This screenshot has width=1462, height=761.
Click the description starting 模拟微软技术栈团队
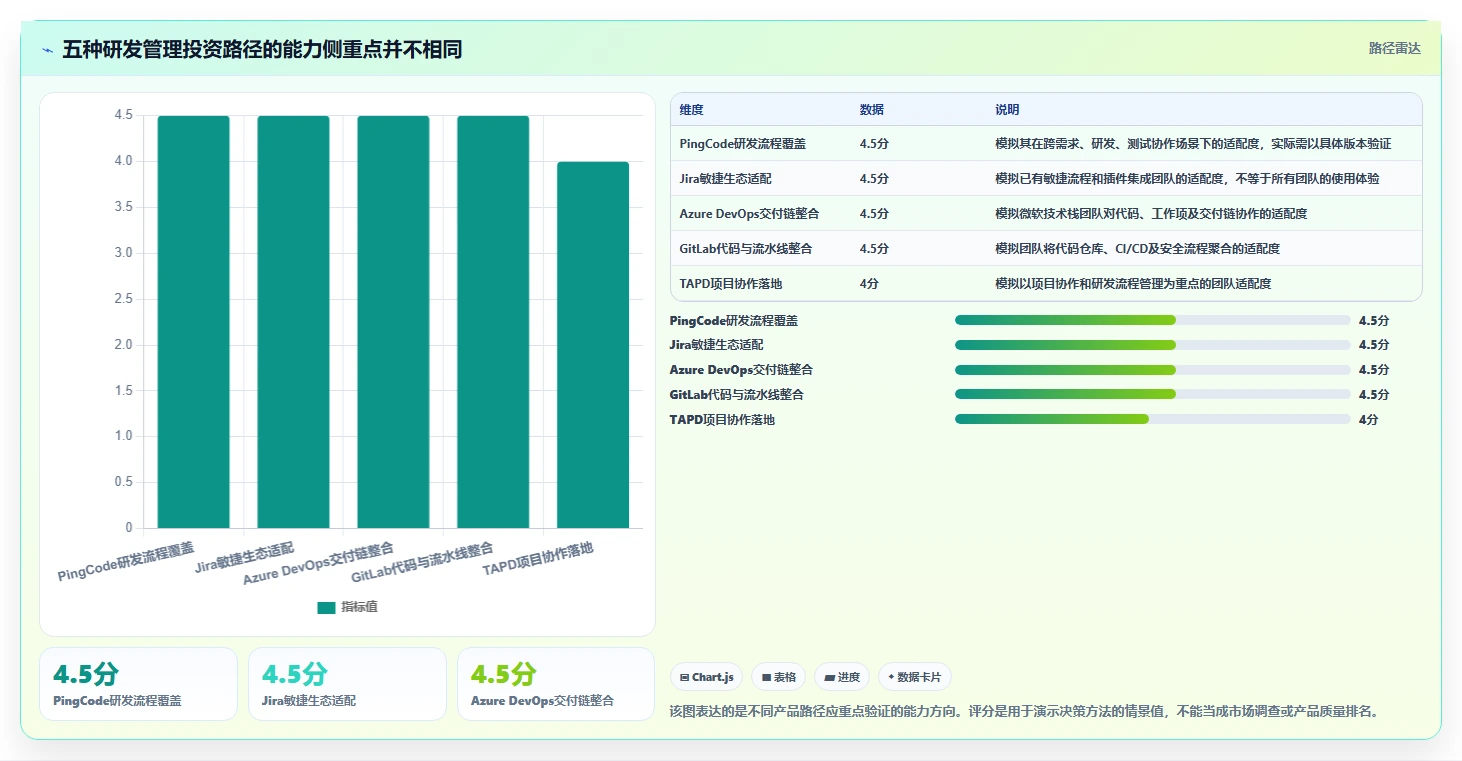(1151, 214)
